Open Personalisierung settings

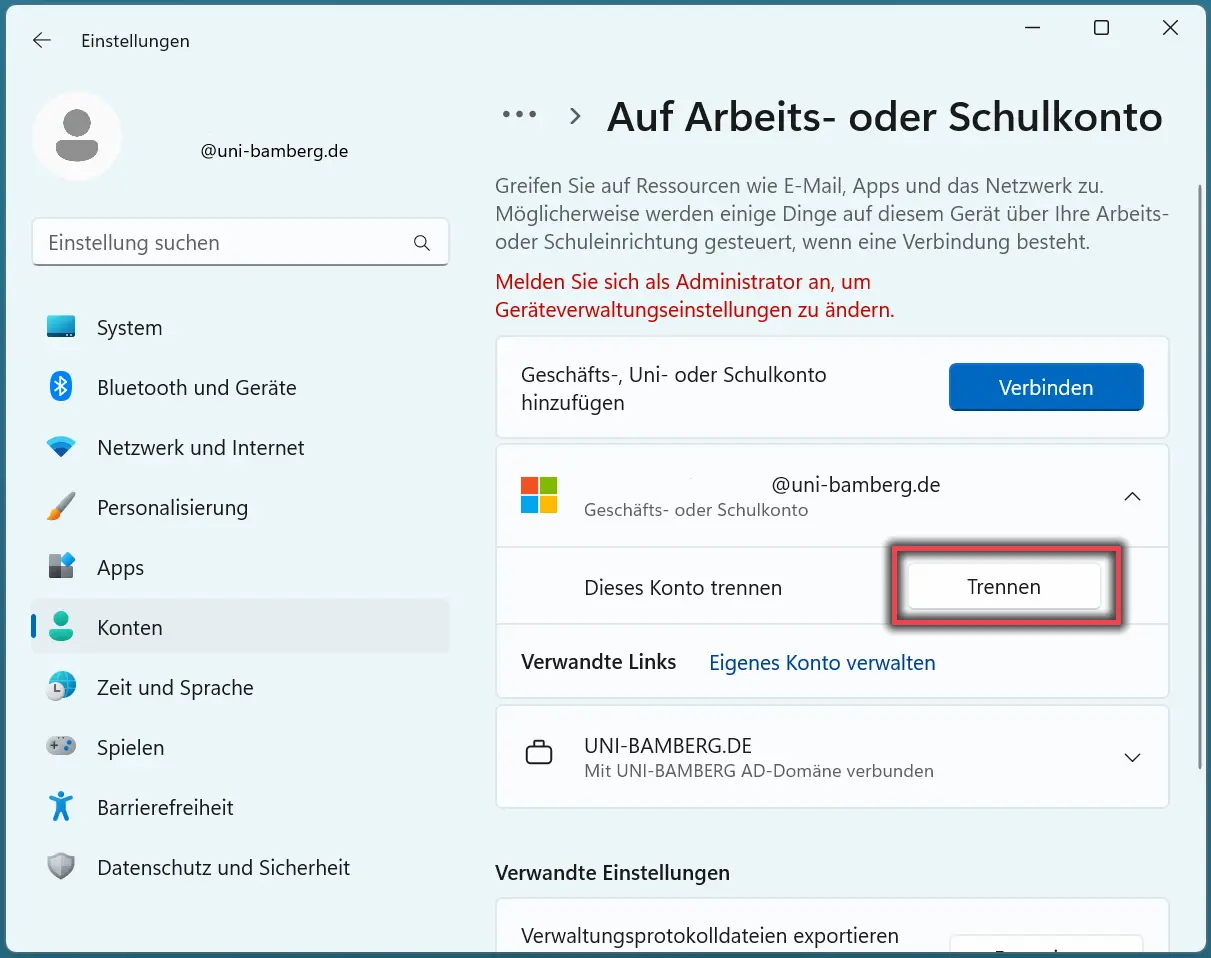pos(240,507)
